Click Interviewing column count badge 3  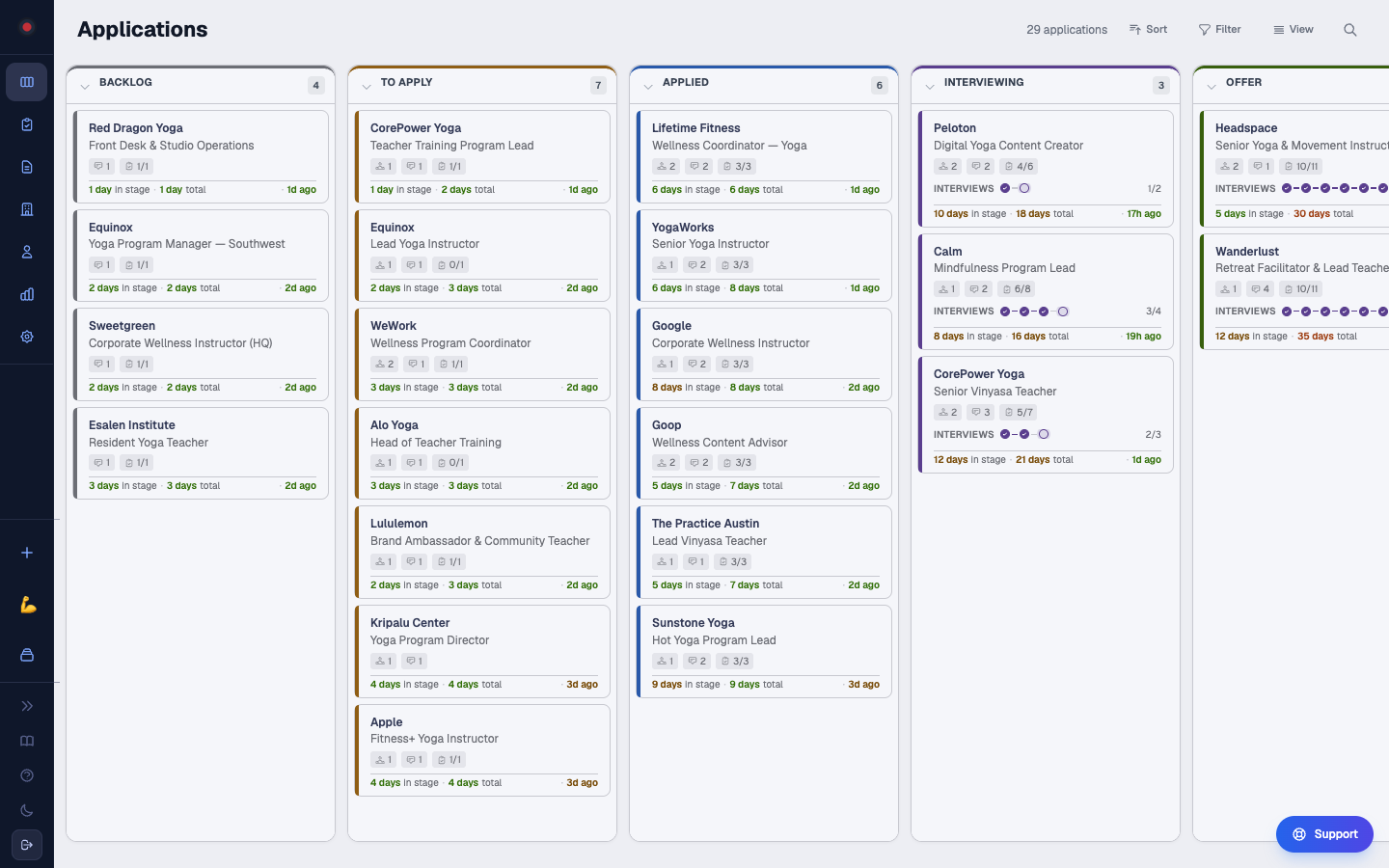point(1161,85)
